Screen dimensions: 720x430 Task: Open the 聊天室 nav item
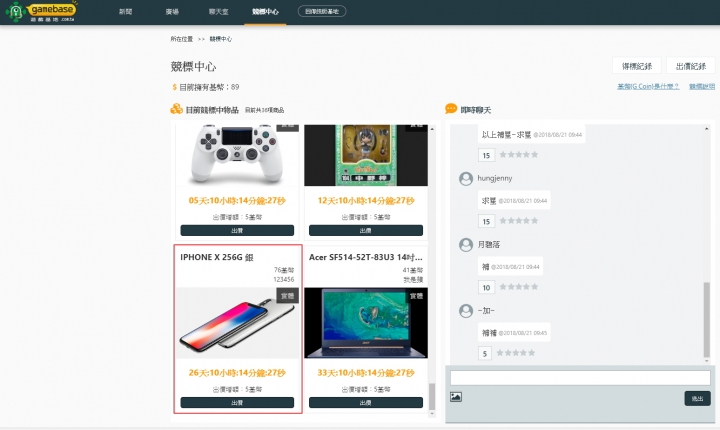pos(219,11)
